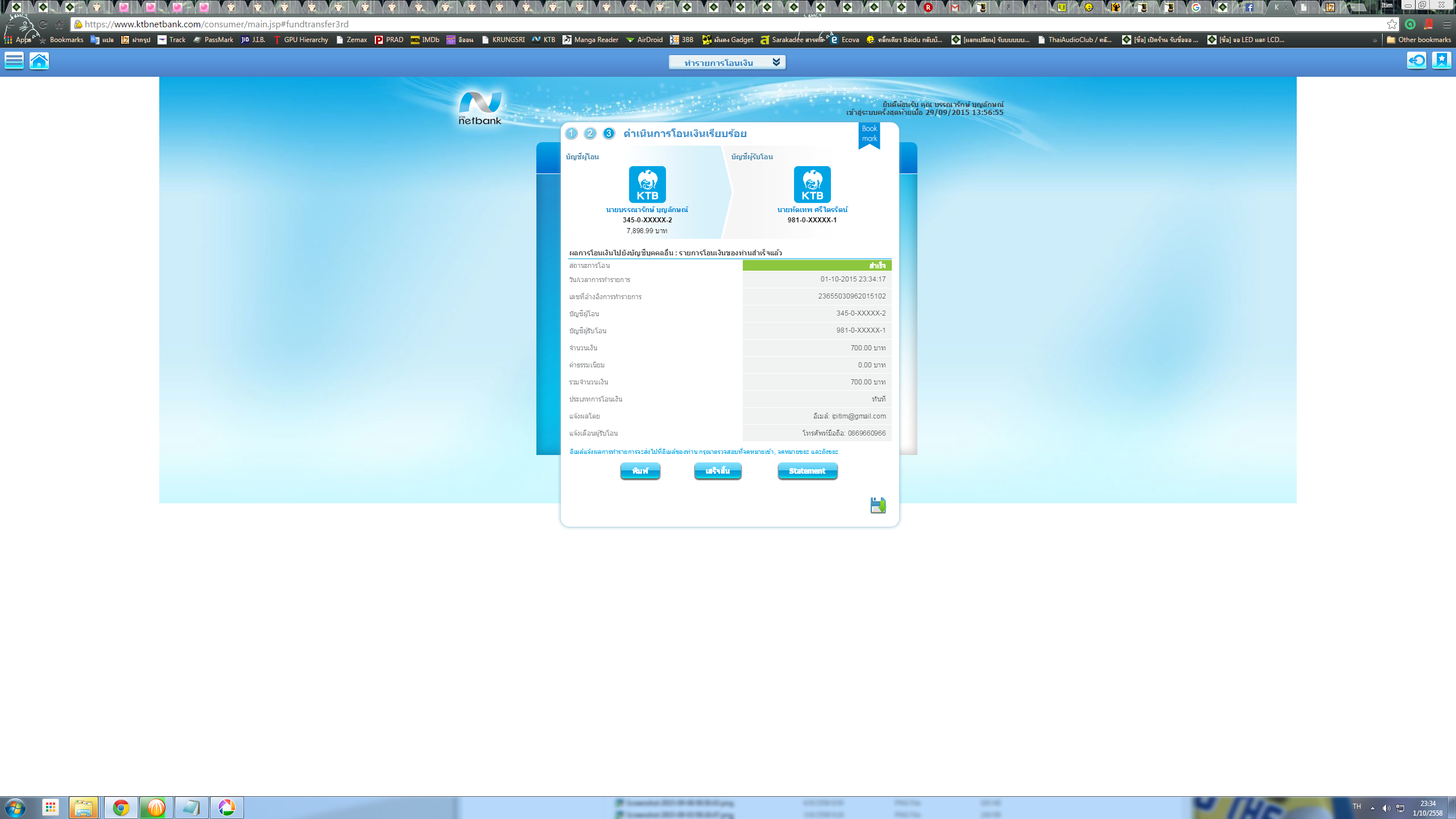Click step 1 circle indicator
Image resolution: width=1456 pixels, height=819 pixels.
coord(572,134)
